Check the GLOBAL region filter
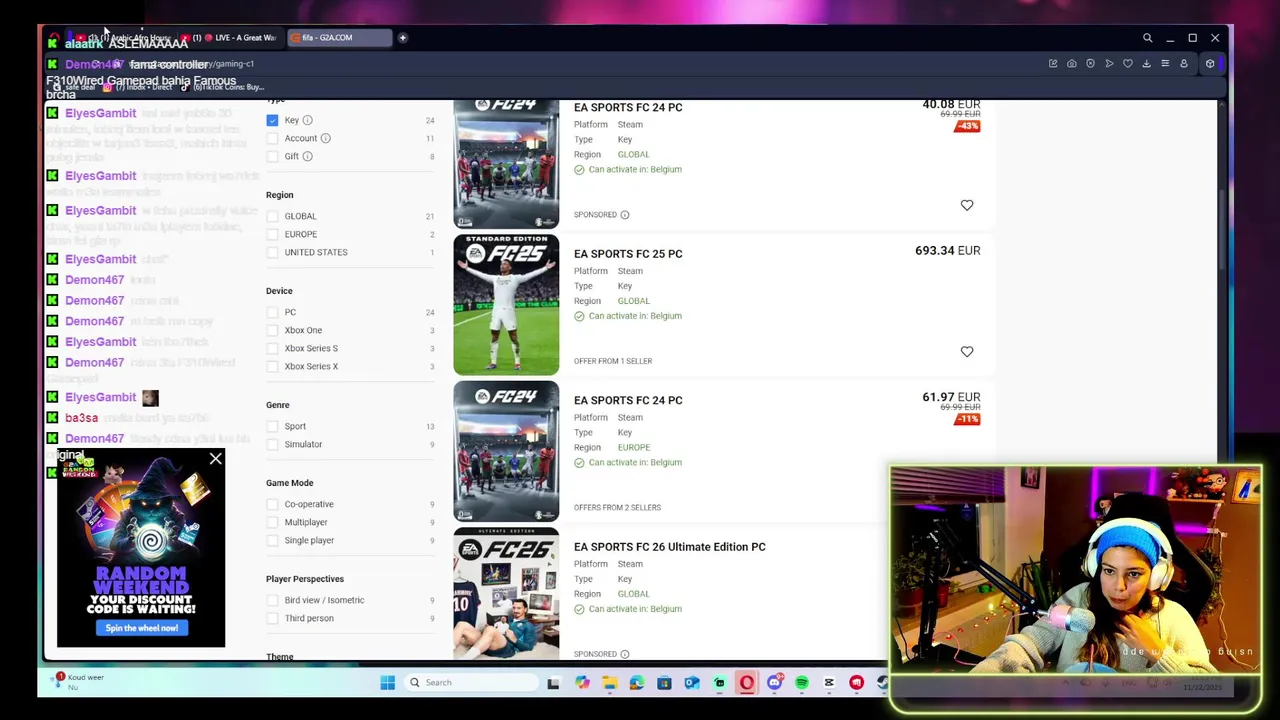Image resolution: width=1280 pixels, height=720 pixels. pos(272,216)
